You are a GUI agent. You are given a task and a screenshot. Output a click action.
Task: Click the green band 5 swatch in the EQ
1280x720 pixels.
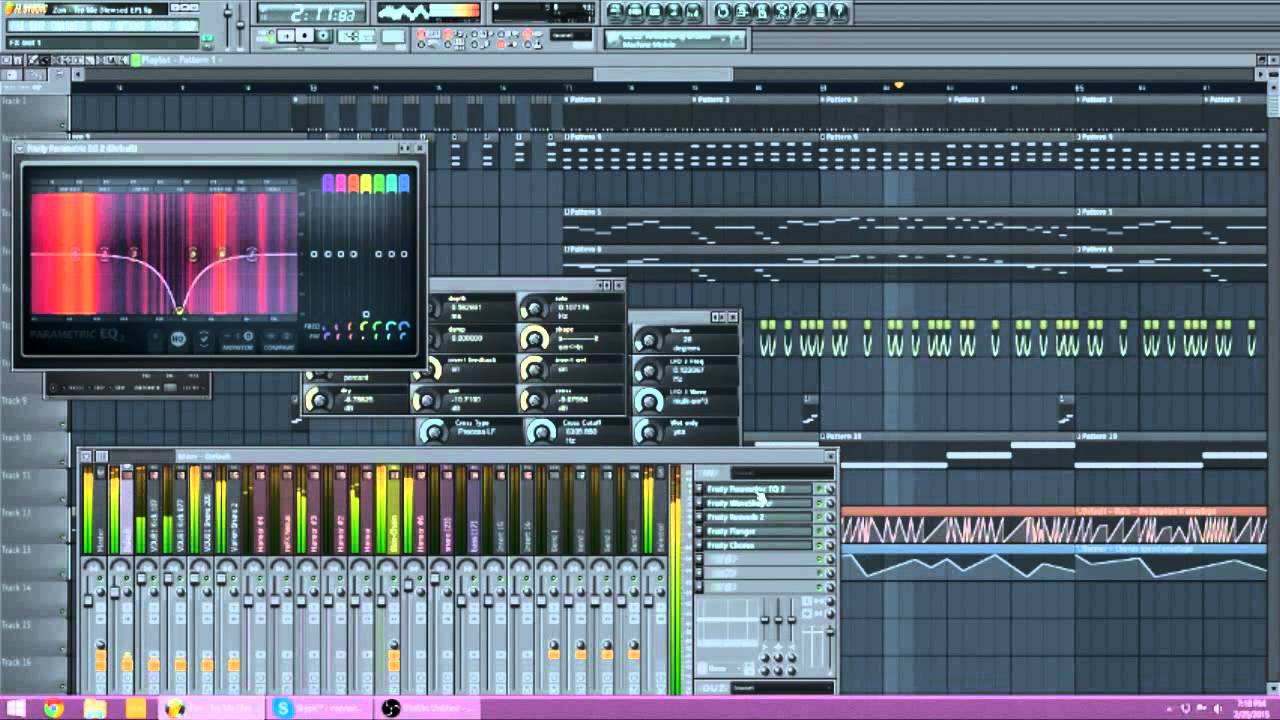(x=378, y=183)
